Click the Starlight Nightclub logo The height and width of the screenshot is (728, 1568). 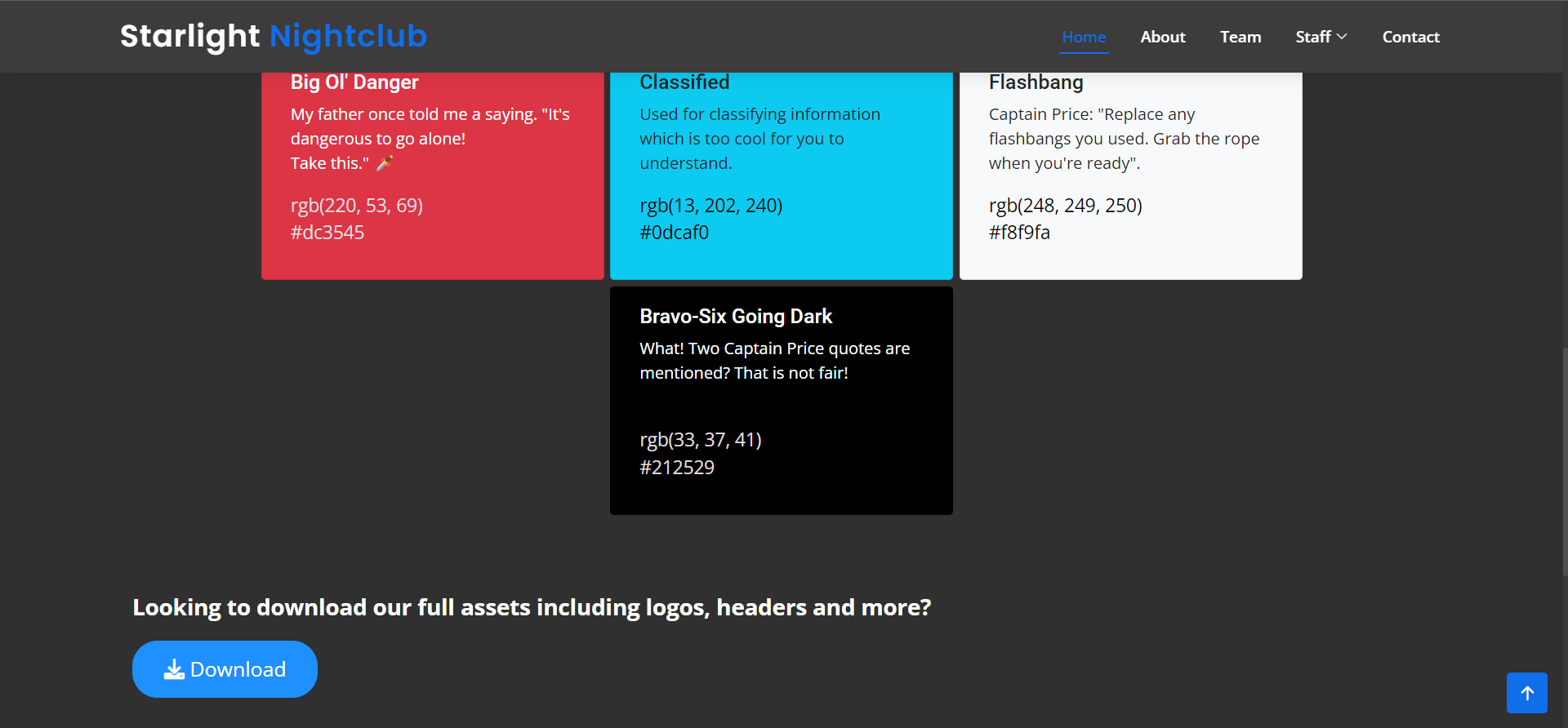[274, 36]
